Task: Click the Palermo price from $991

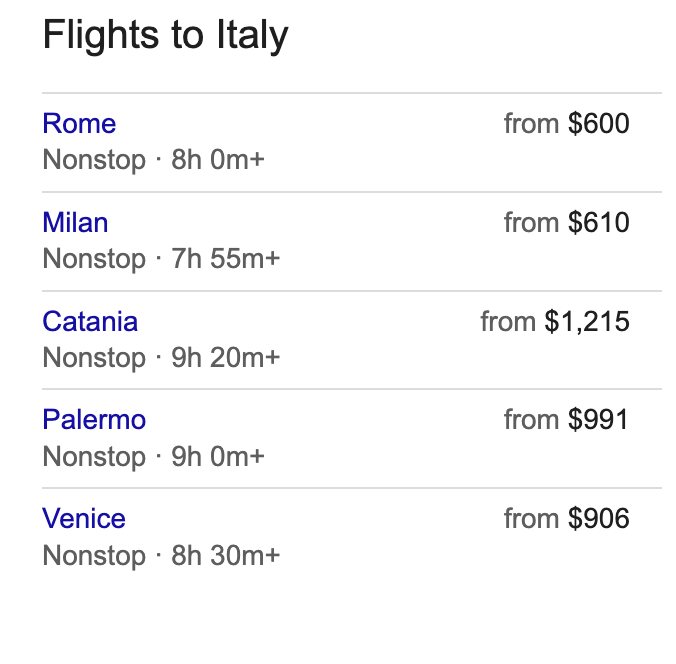Action: 566,420
